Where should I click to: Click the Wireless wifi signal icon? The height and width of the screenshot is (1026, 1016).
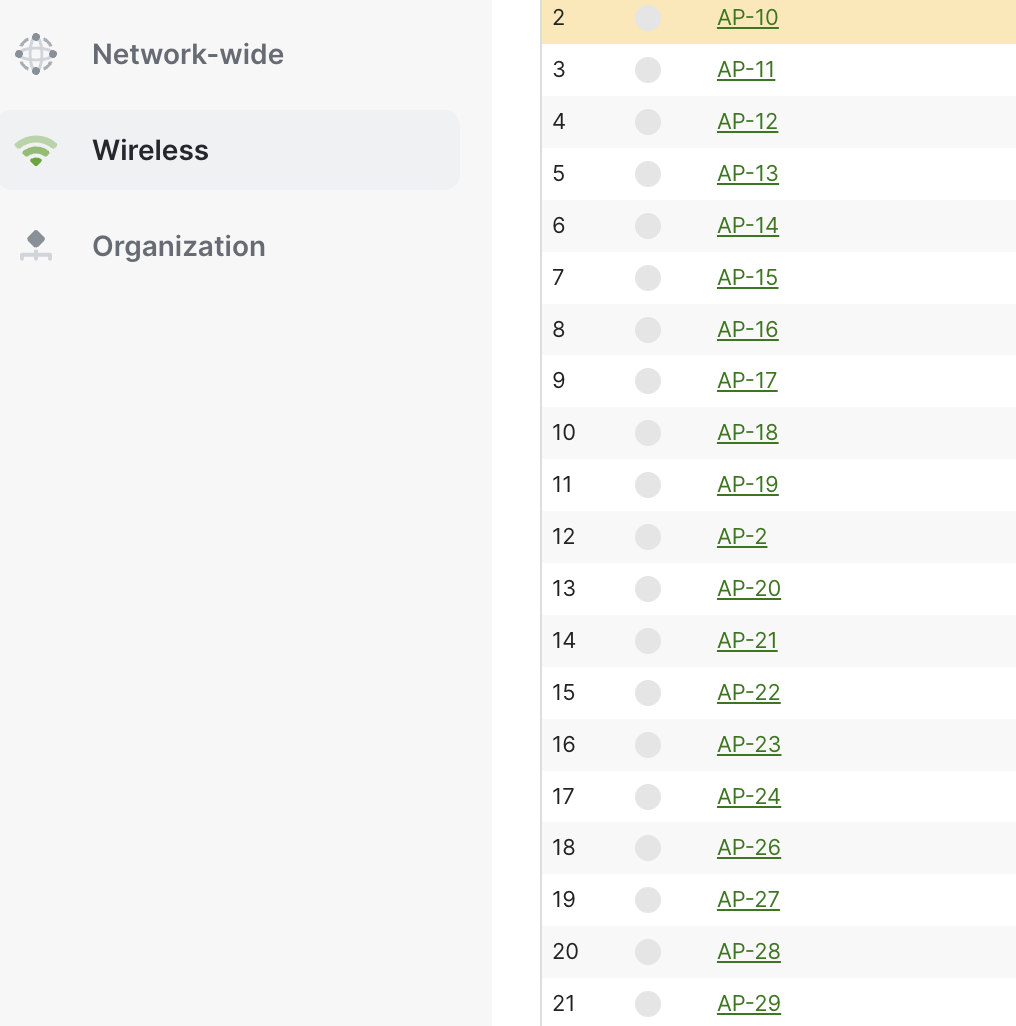[36, 150]
